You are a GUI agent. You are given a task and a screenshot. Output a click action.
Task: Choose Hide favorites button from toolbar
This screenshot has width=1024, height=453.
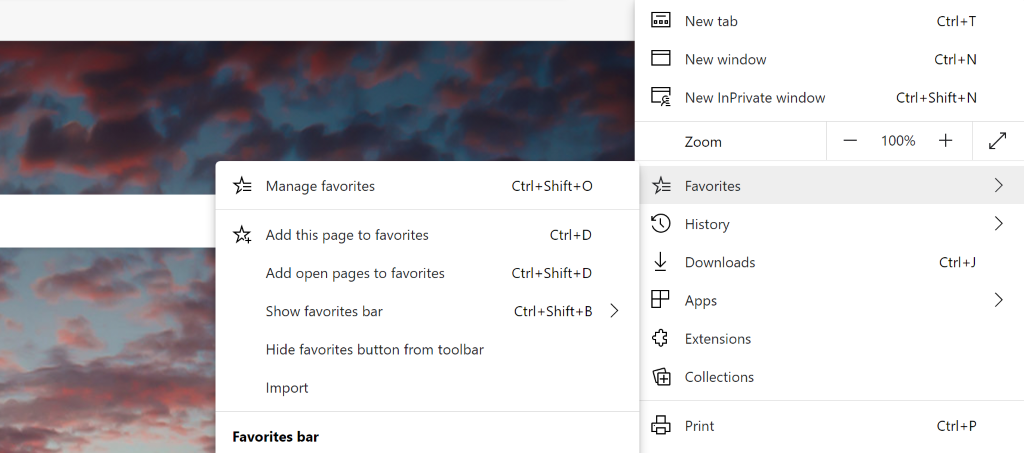click(427, 349)
